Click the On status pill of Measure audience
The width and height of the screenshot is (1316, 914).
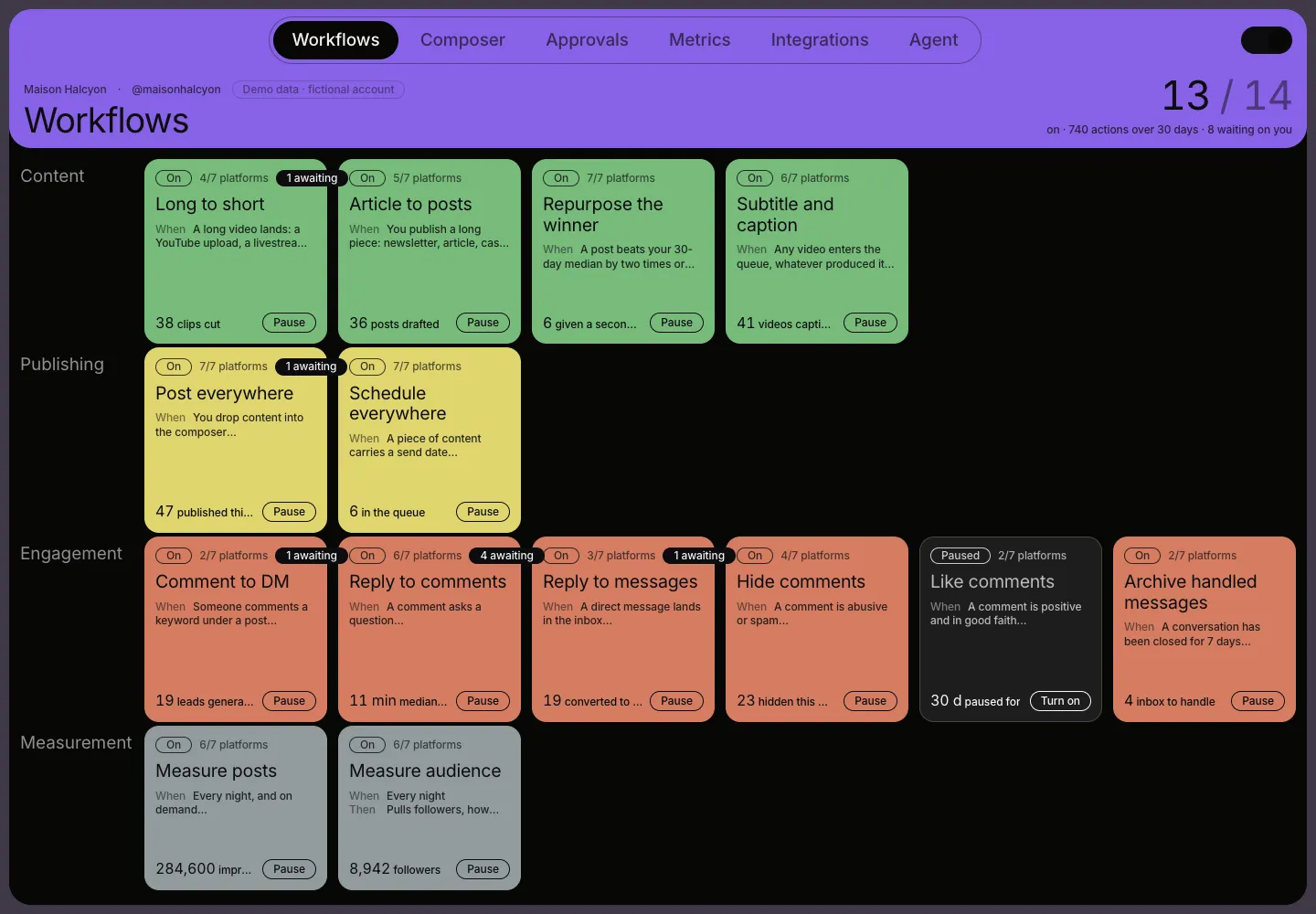(x=367, y=745)
